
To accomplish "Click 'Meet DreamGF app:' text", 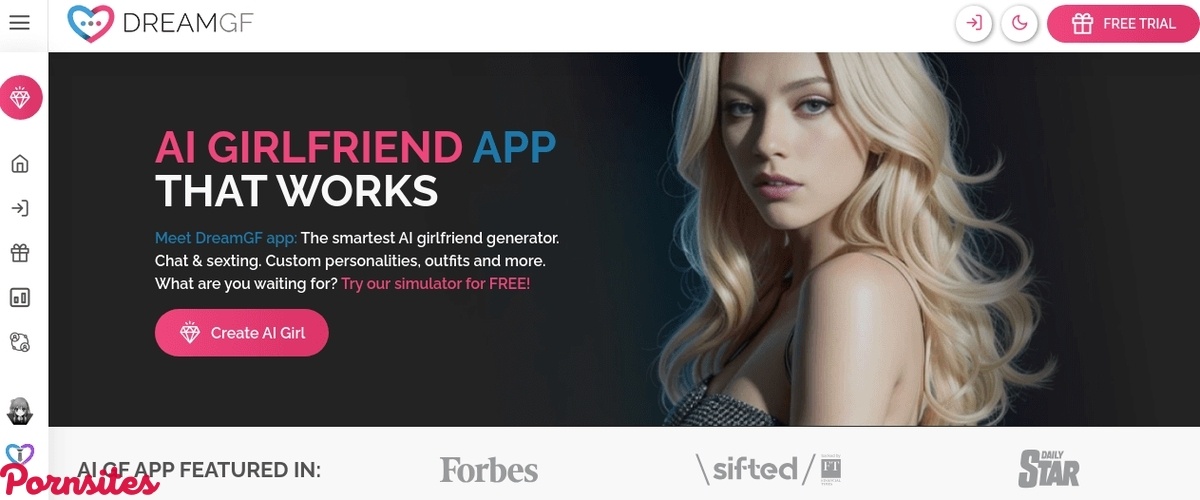I will coord(226,238).
